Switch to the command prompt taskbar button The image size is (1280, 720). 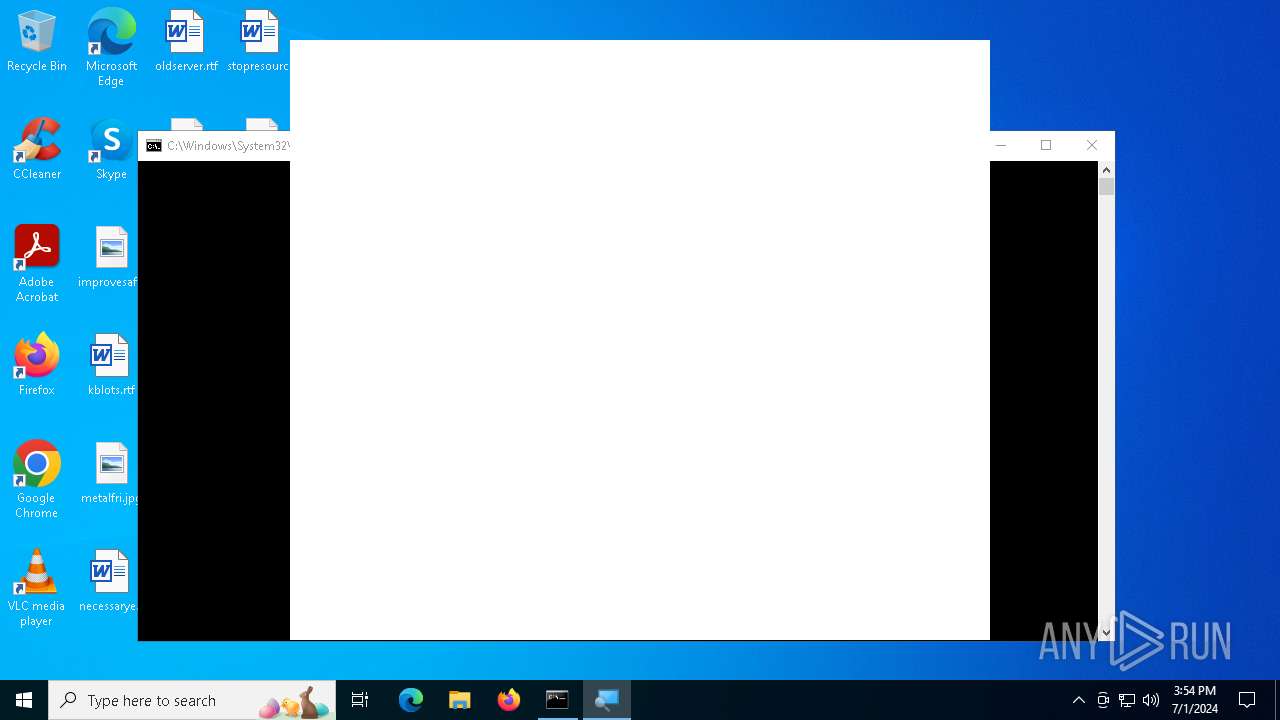(557, 700)
